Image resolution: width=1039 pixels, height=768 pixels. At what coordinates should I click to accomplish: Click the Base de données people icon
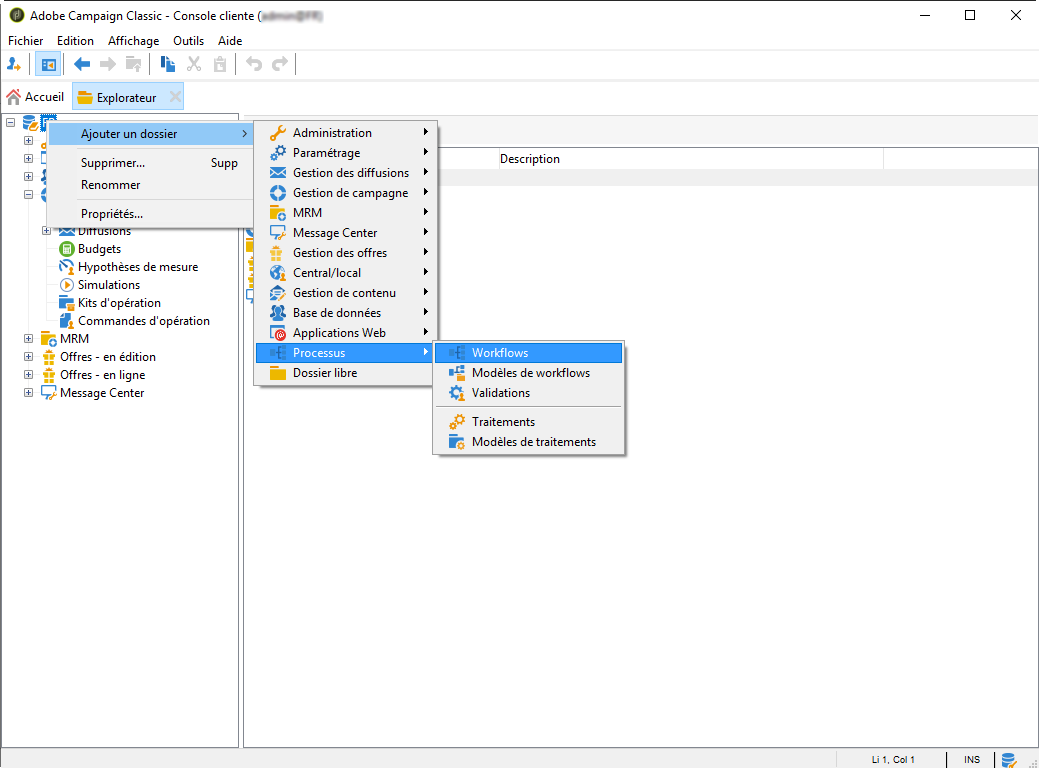click(x=278, y=313)
